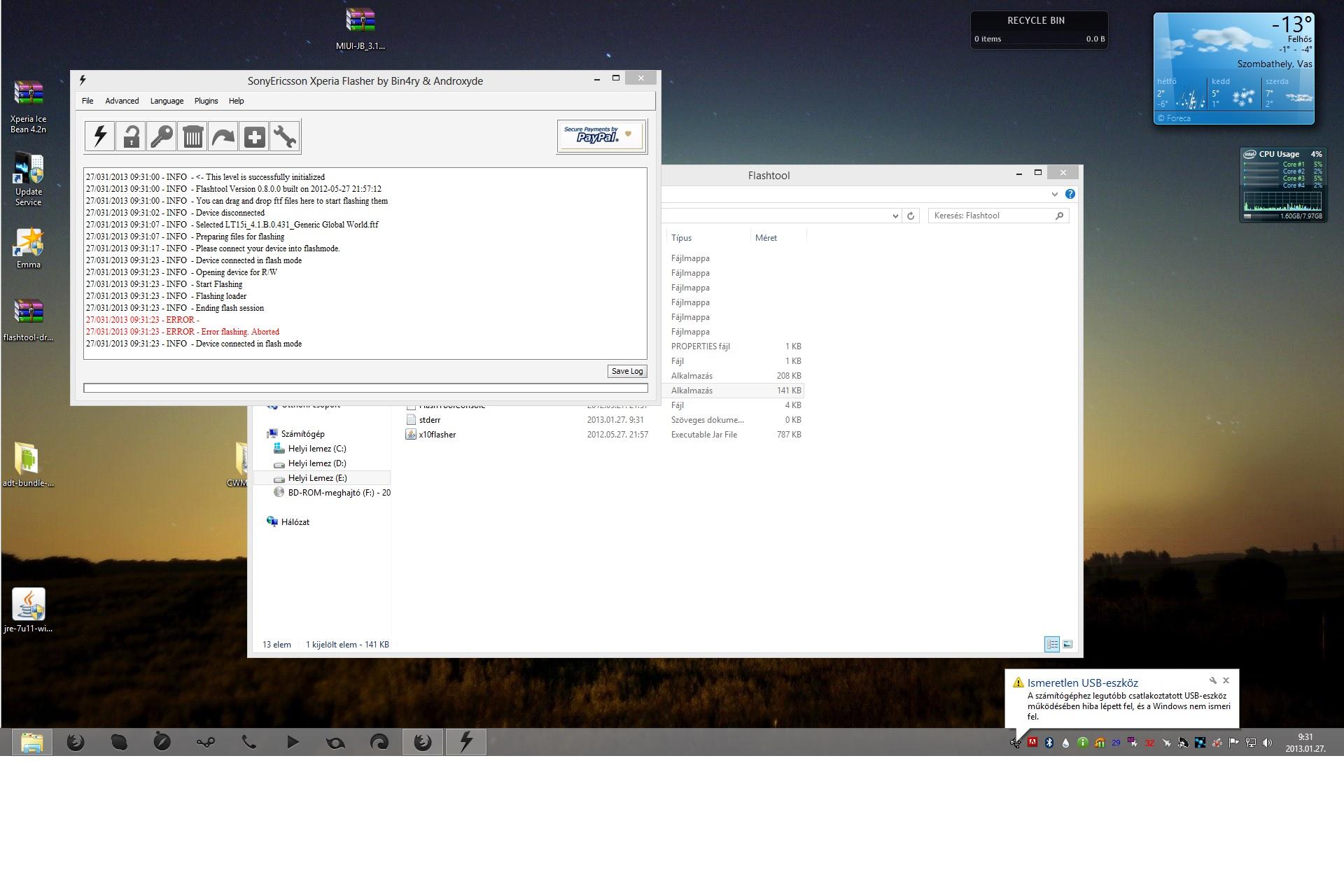The image size is (1344, 896).
Task: Click the lightning Flash device toolbar icon
Action: pyautogui.click(x=100, y=136)
